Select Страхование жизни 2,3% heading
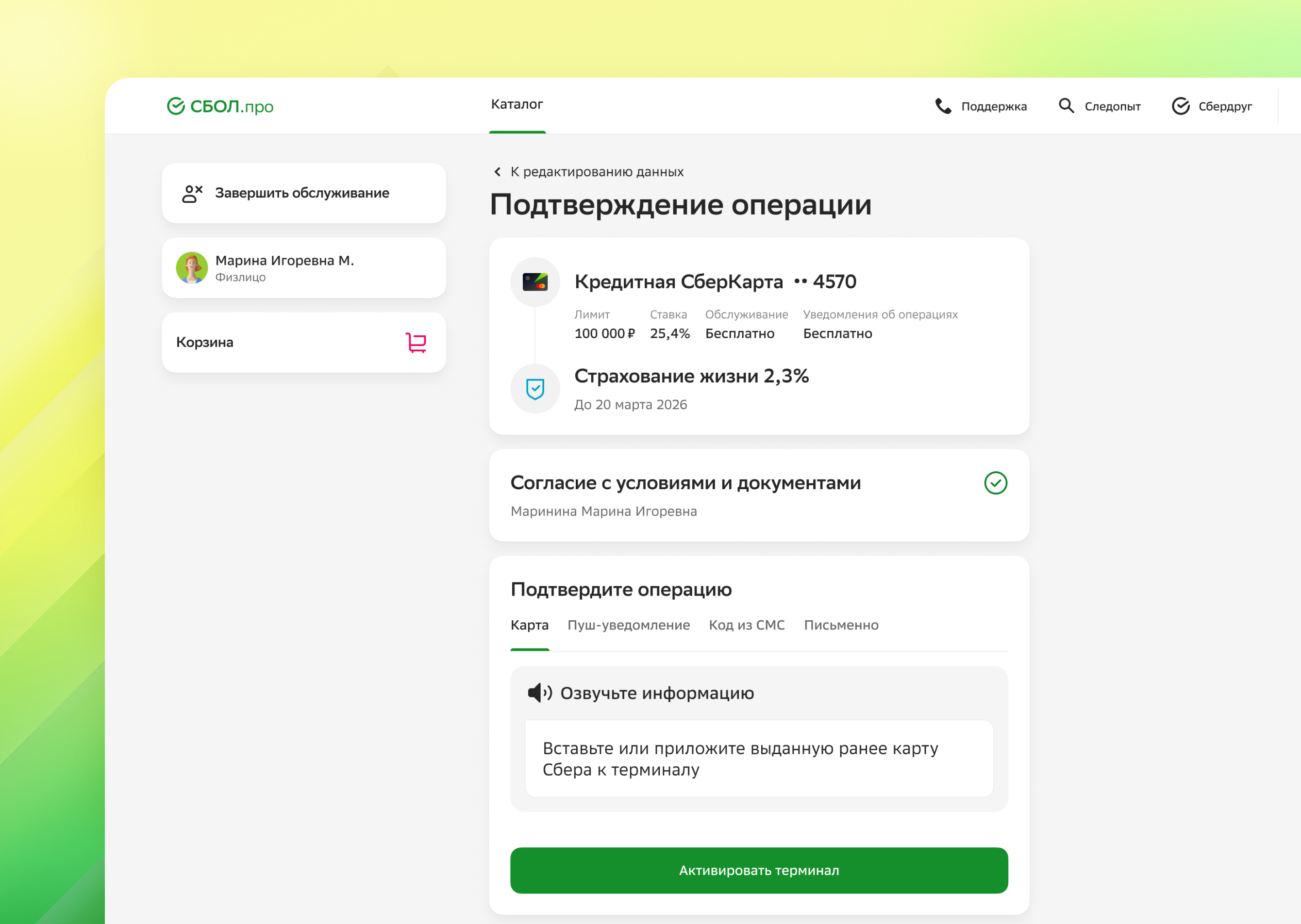This screenshot has height=924, width=1301. [691, 377]
